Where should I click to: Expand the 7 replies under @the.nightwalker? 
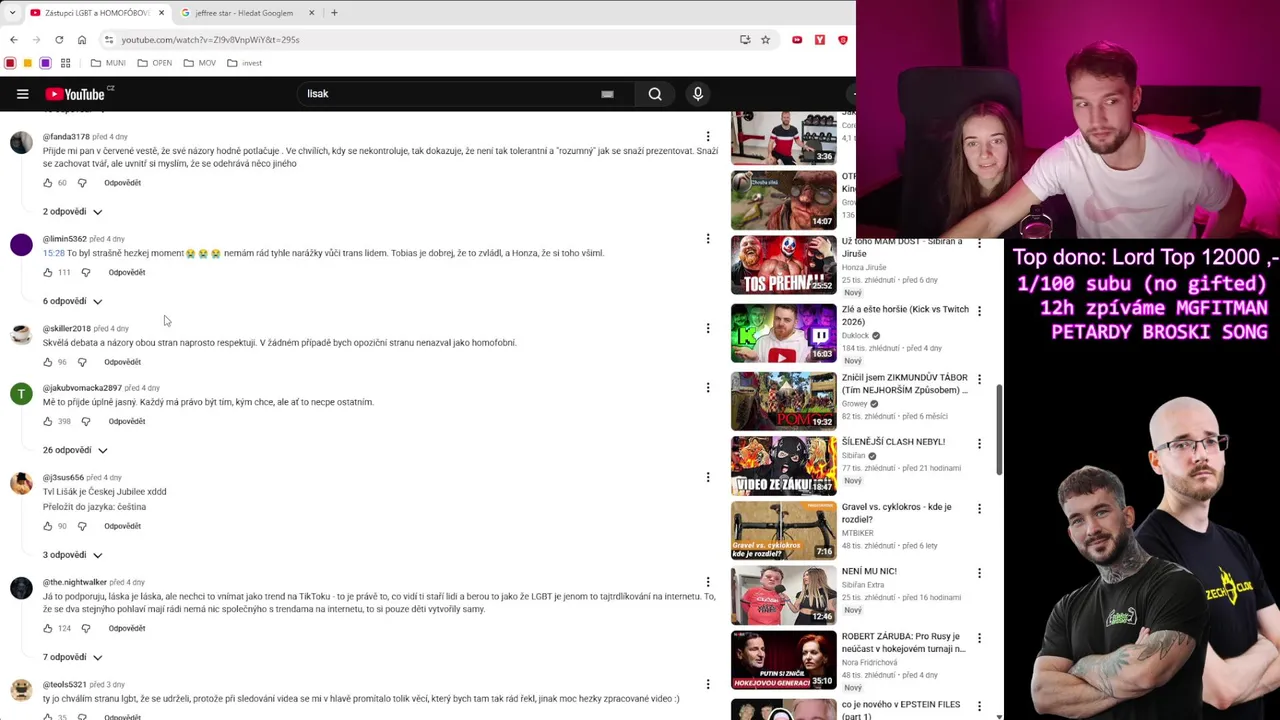click(72, 657)
